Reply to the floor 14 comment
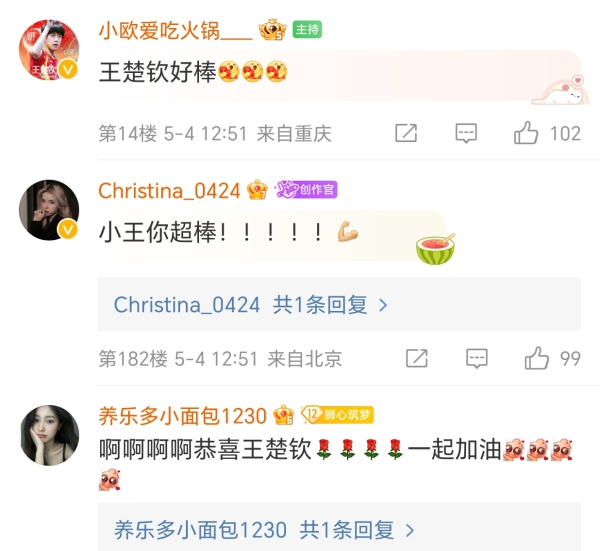The width and height of the screenshot is (600, 551). pyautogui.click(x=466, y=133)
